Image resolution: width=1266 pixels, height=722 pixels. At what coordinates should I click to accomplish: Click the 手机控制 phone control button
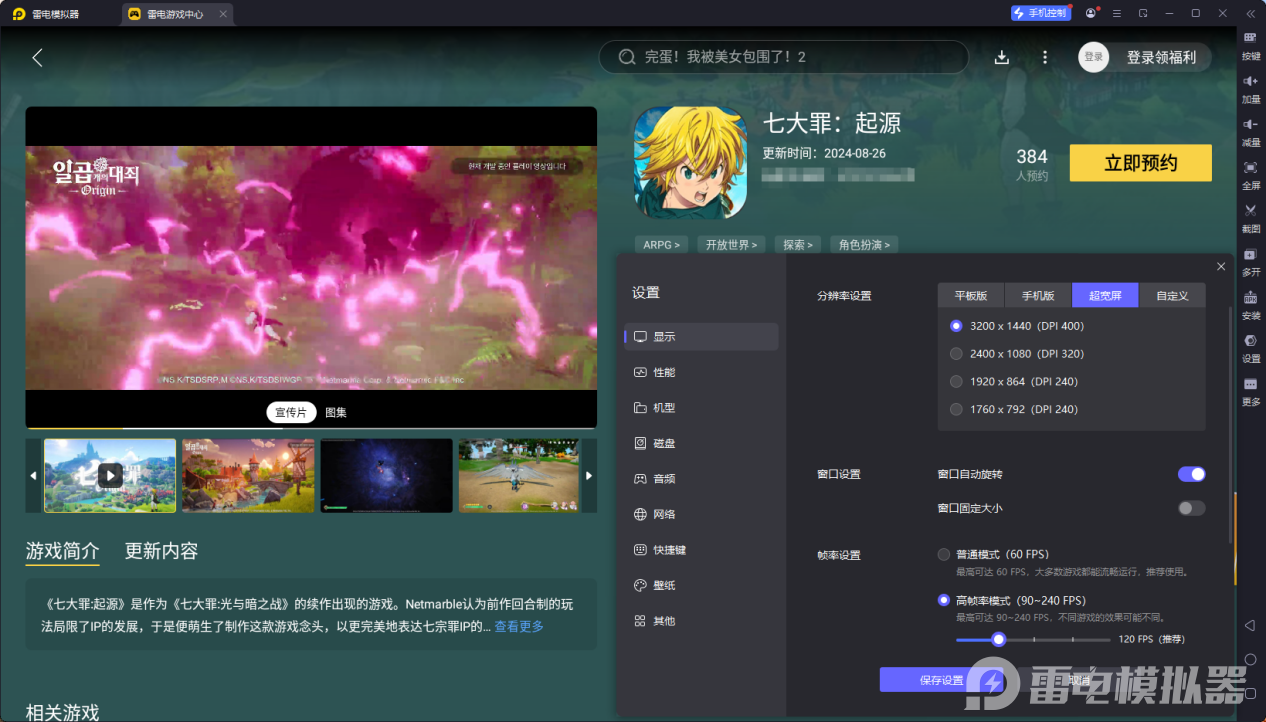click(1041, 13)
